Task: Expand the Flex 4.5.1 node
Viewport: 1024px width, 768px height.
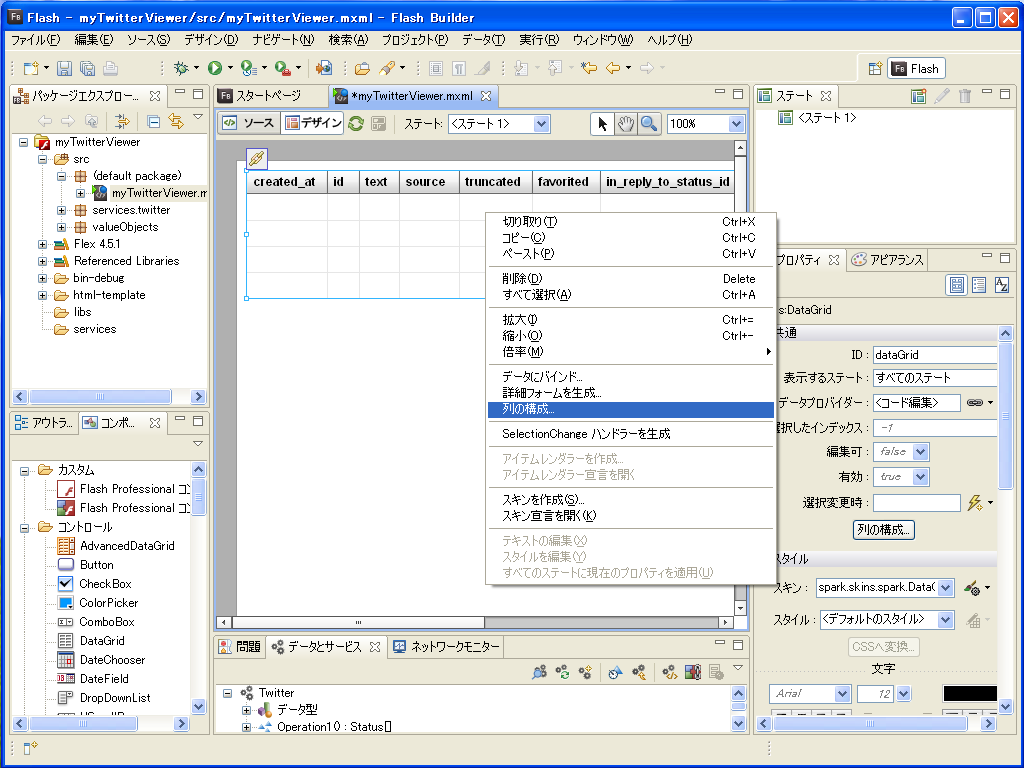Action: [x=42, y=244]
